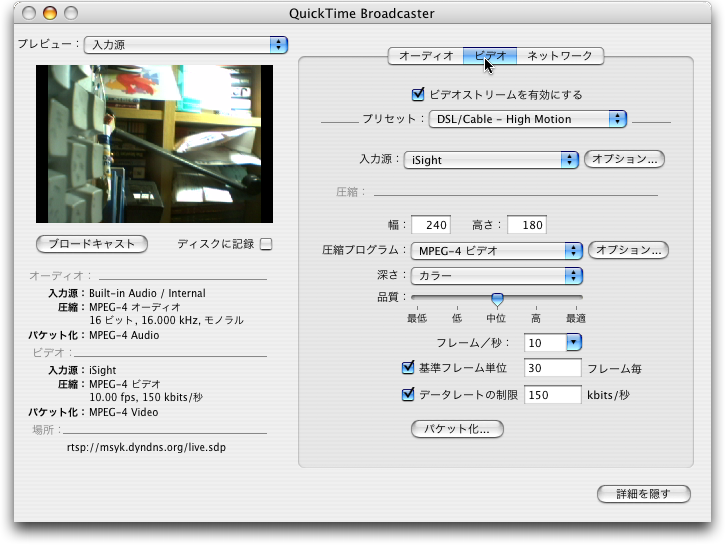
Task: Toggle データレートの制限 checkbox
Action: [x=408, y=395]
